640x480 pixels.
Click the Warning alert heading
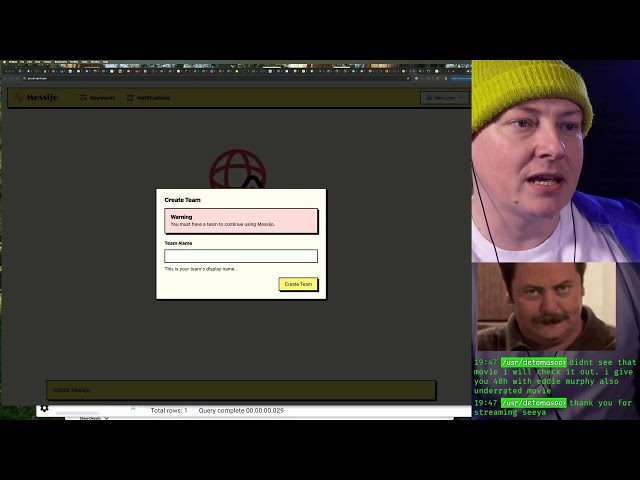181,217
